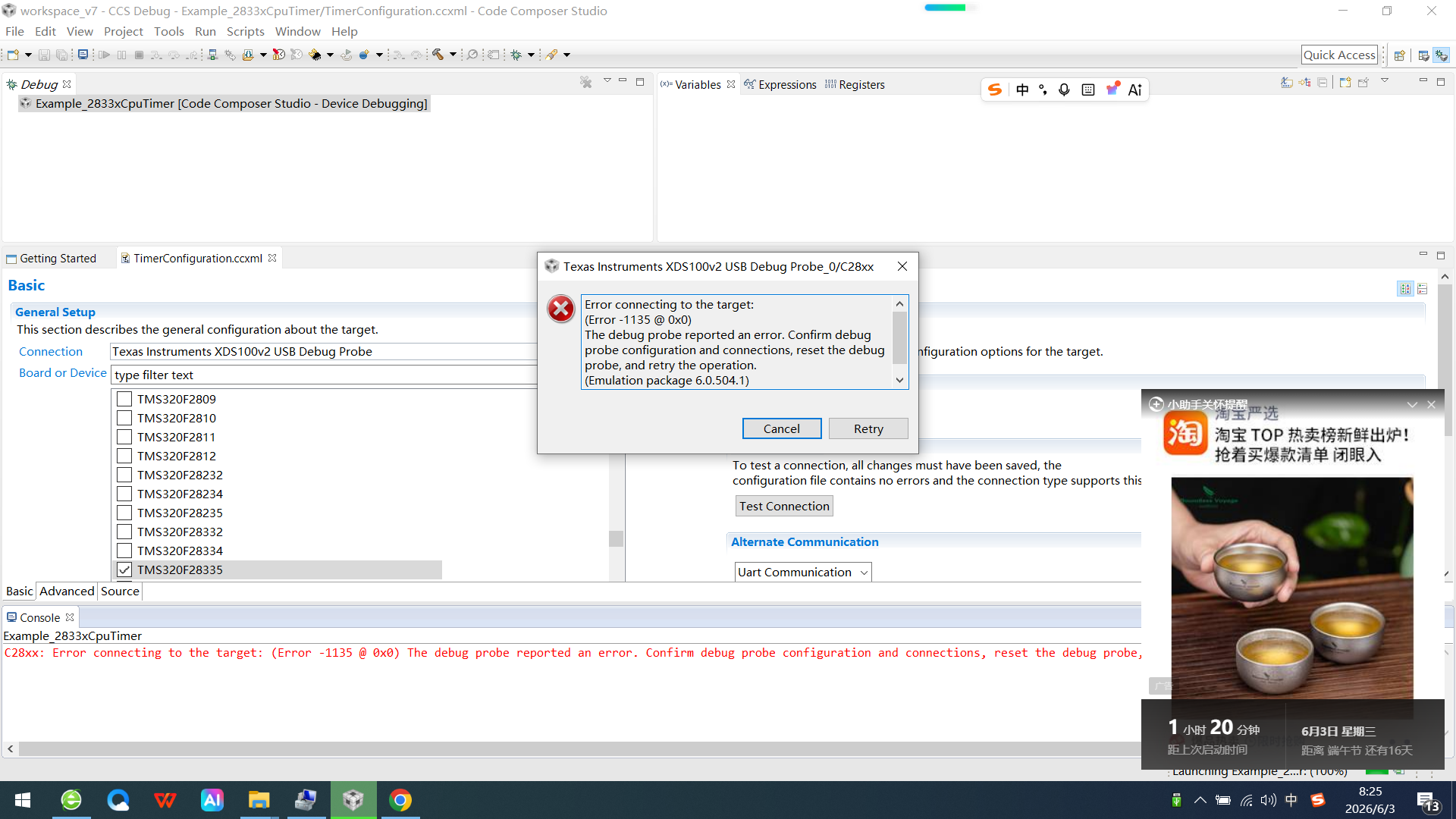
Task: Open File Explorer from the taskbar
Action: coord(259,800)
